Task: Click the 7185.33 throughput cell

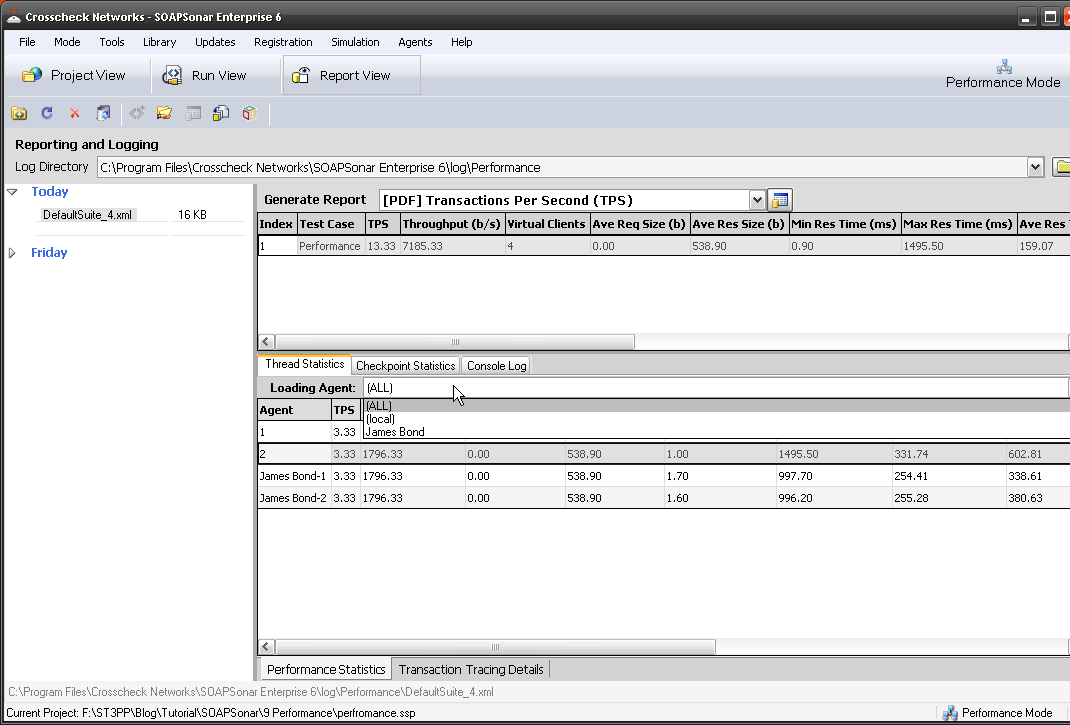Action: click(453, 246)
